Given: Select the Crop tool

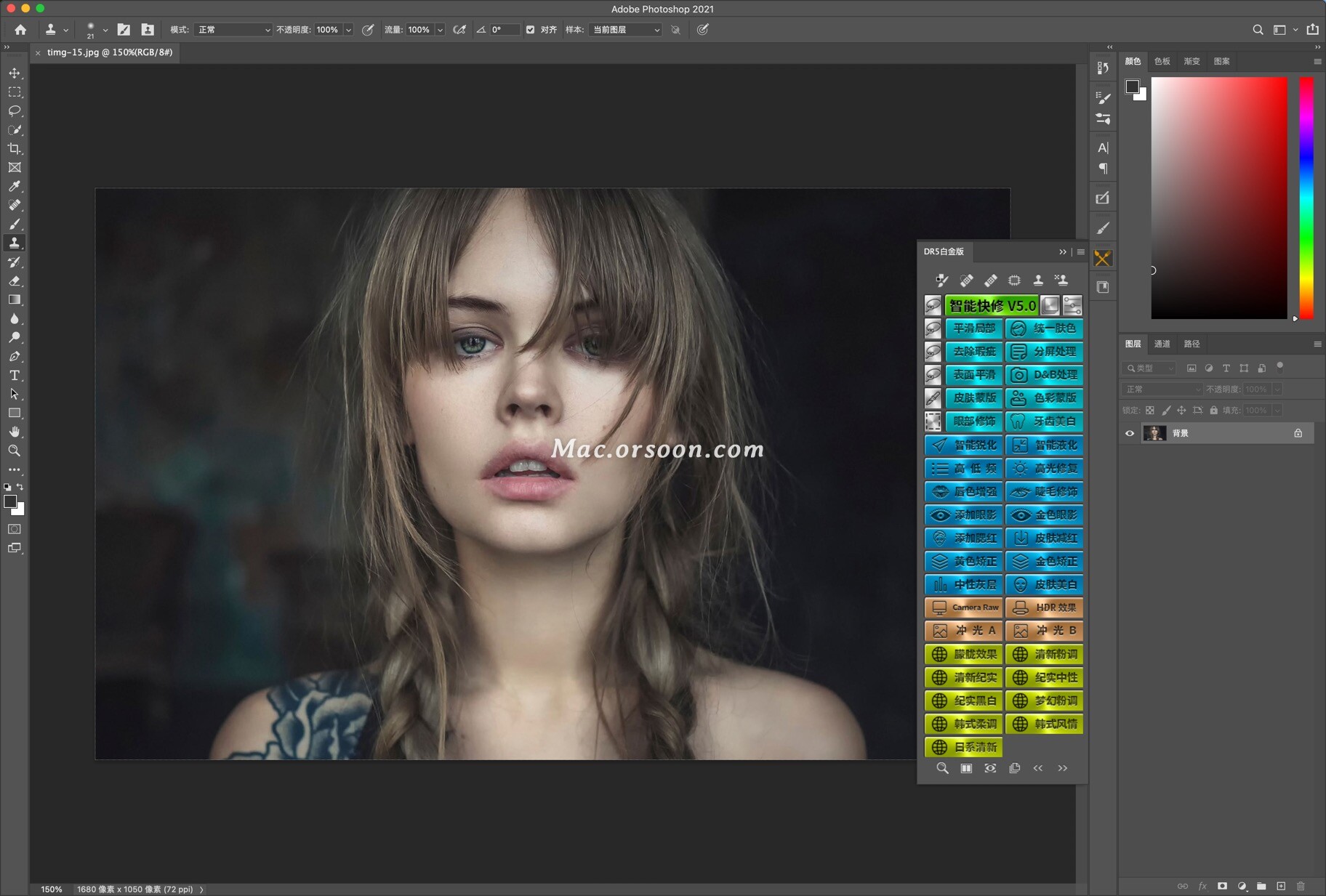Looking at the screenshot, I should 15,149.
